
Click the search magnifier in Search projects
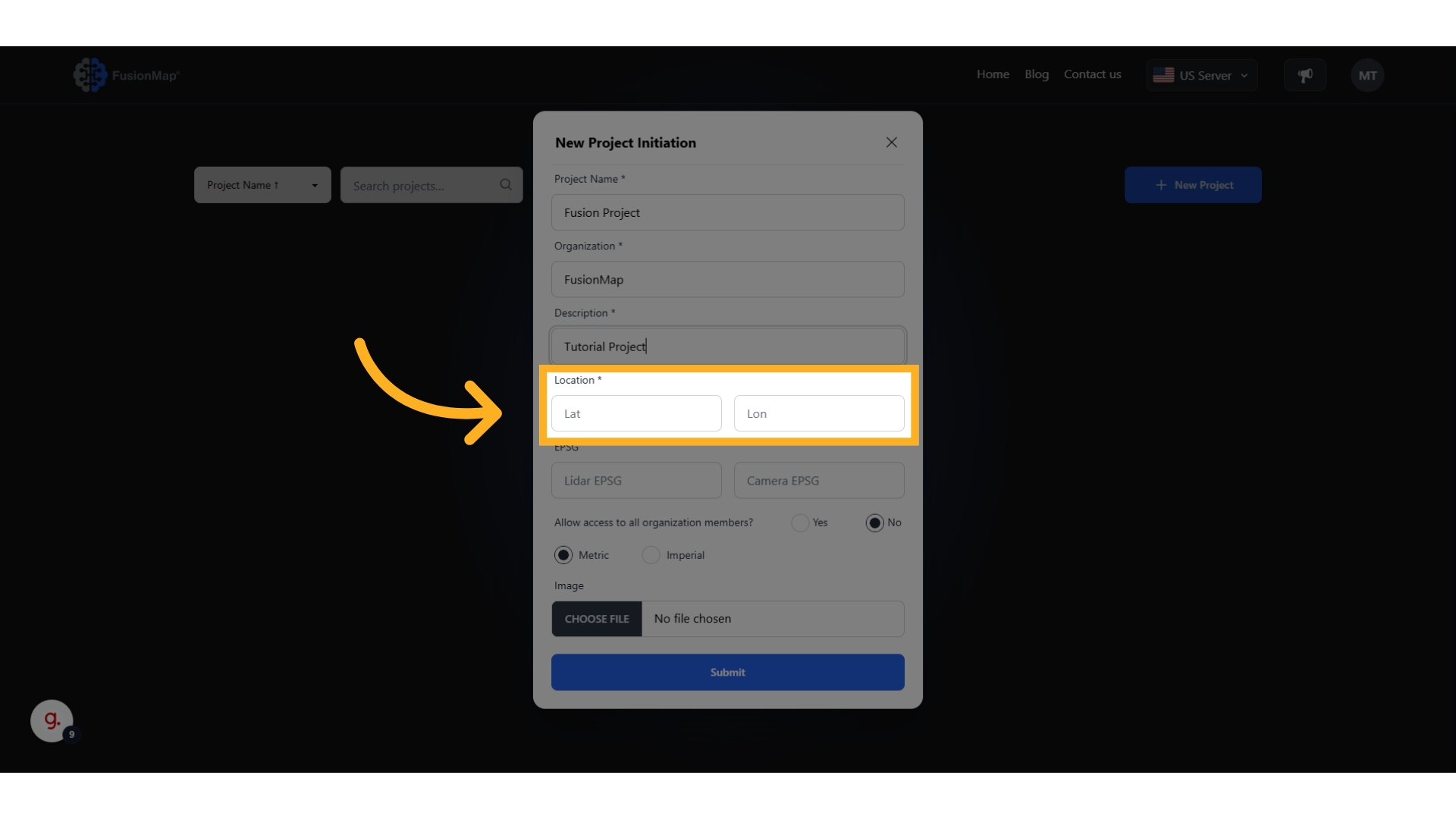click(505, 184)
